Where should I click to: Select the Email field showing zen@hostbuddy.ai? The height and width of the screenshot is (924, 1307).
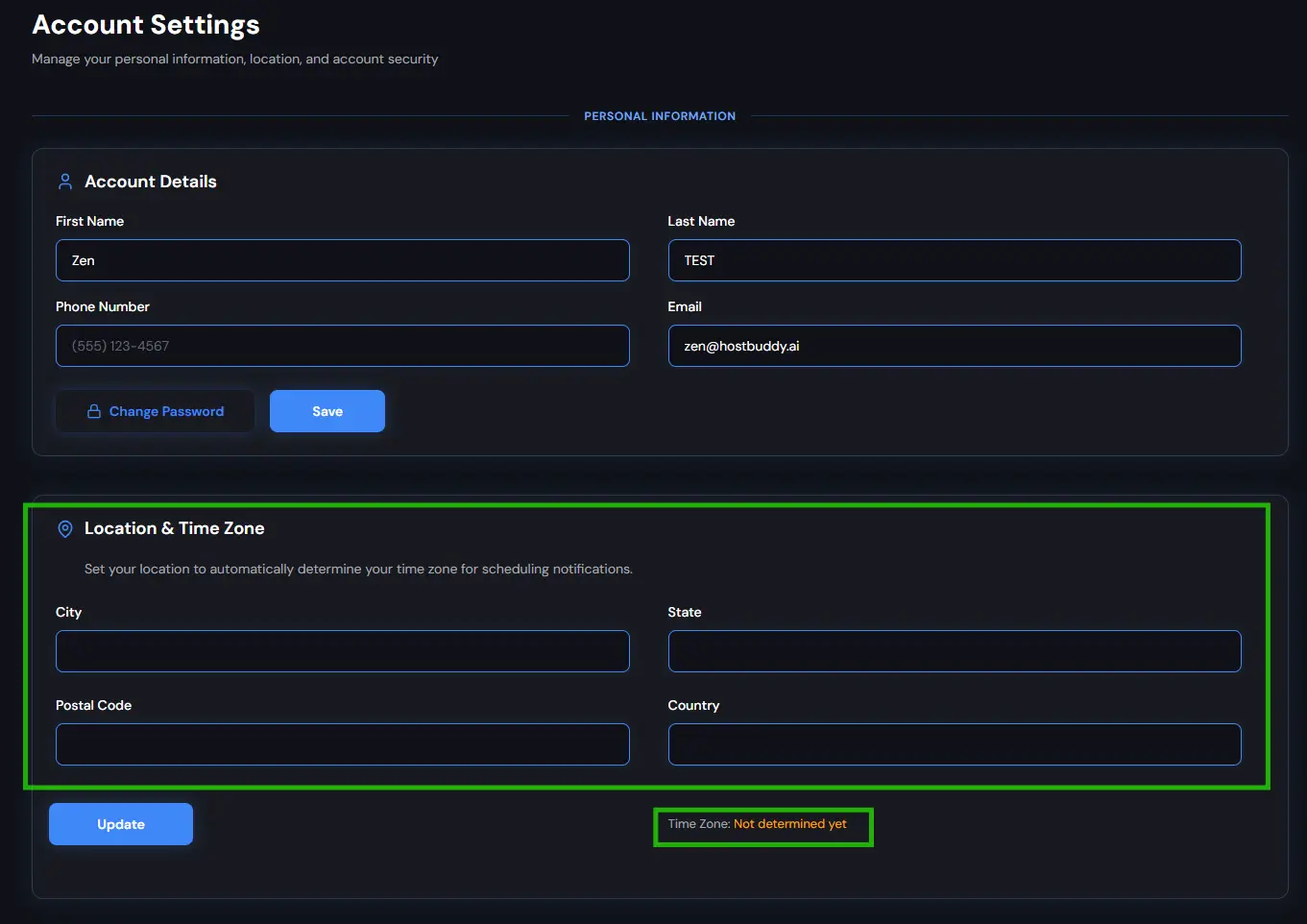pyautogui.click(x=954, y=345)
